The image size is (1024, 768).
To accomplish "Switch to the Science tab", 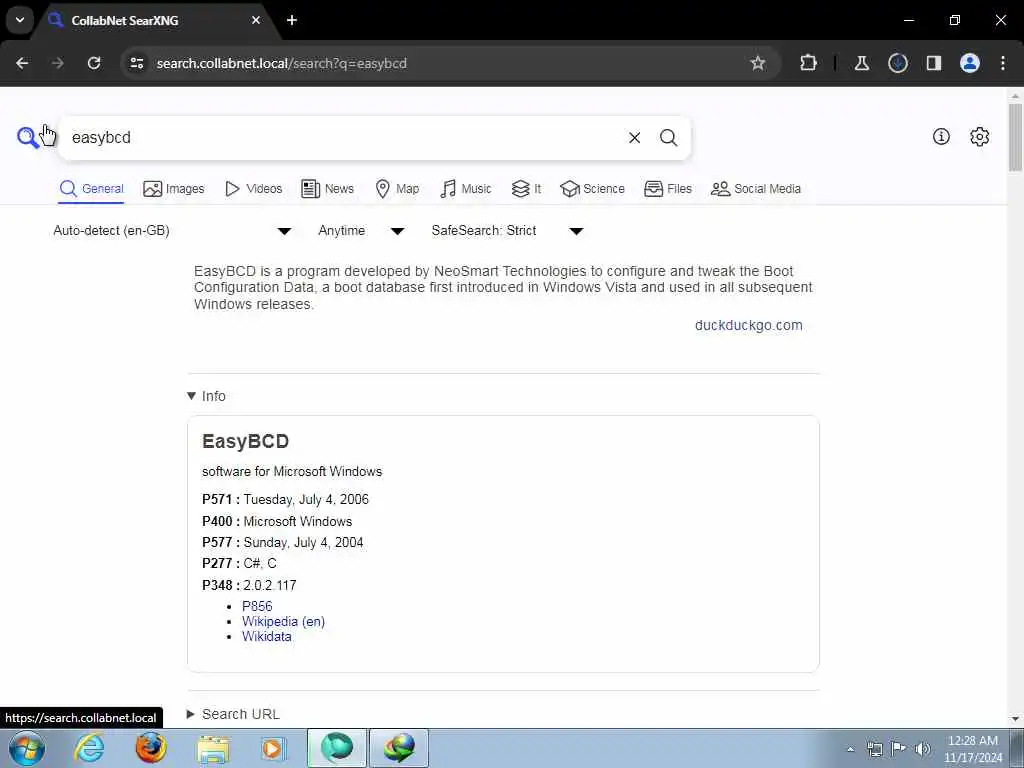I will 592,189.
